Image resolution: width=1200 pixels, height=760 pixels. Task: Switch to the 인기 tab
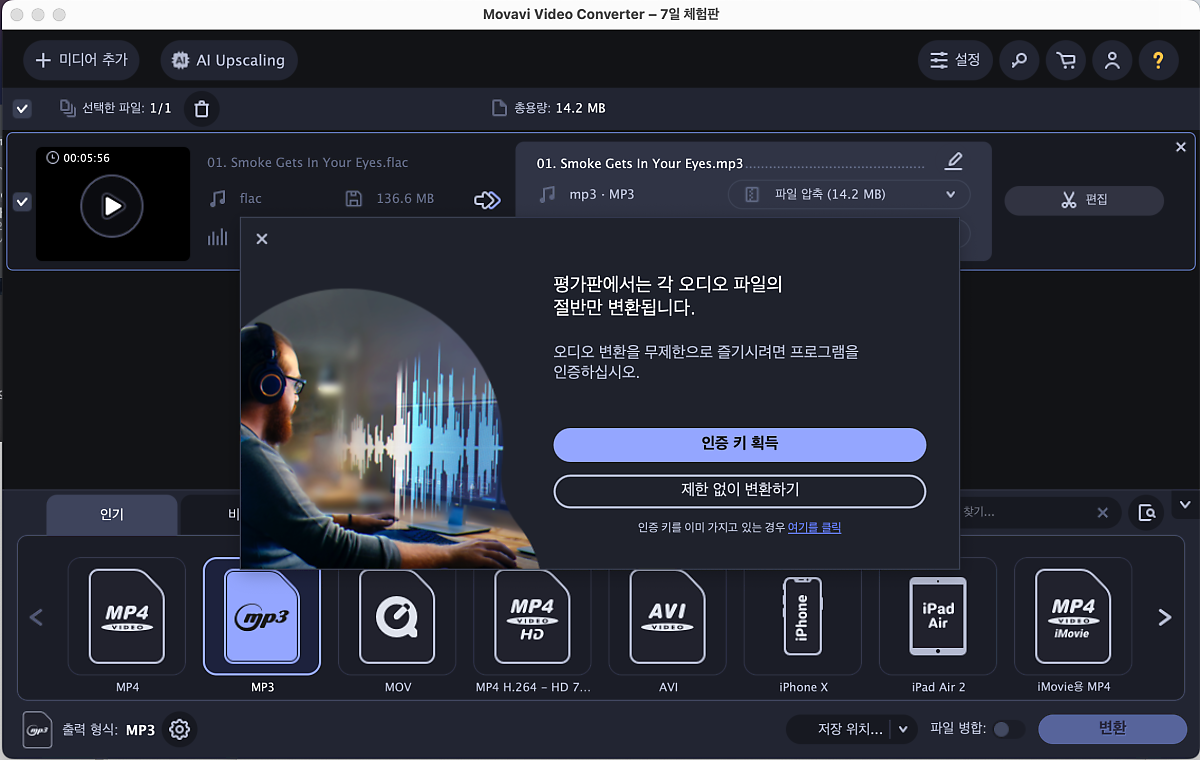click(x=112, y=515)
